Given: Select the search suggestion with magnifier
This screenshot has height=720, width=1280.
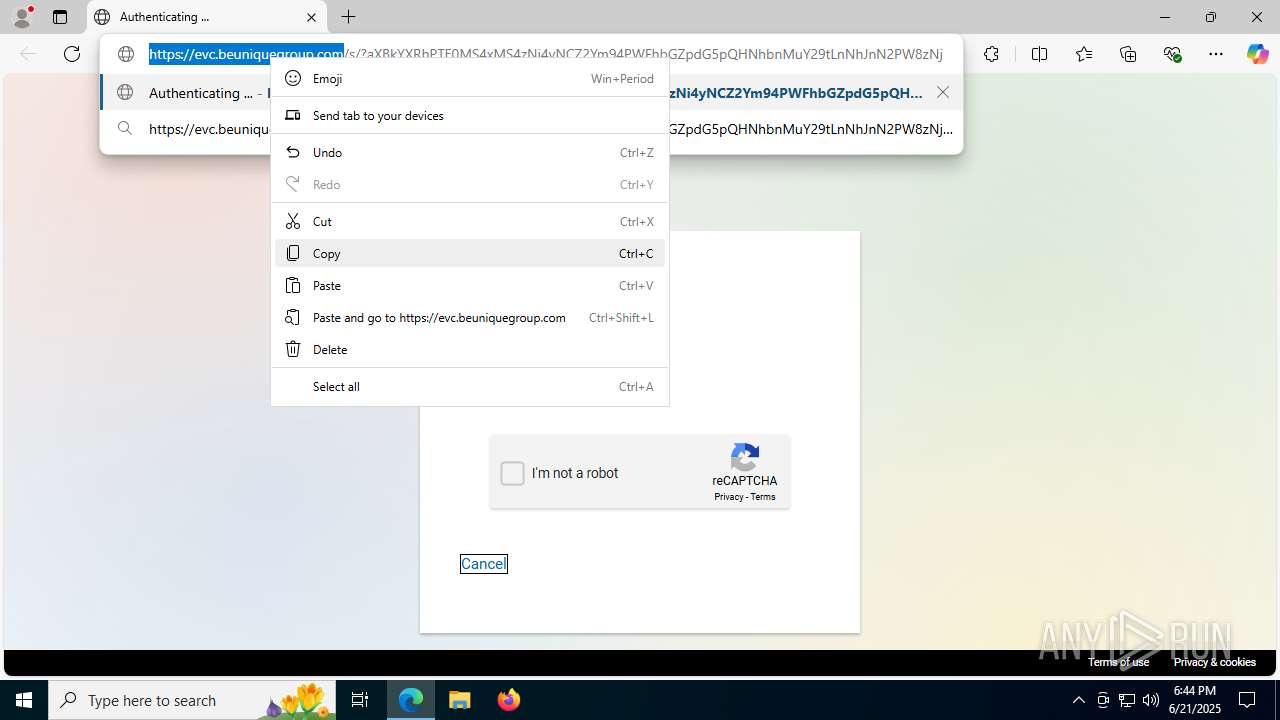Looking at the screenshot, I should (531, 129).
